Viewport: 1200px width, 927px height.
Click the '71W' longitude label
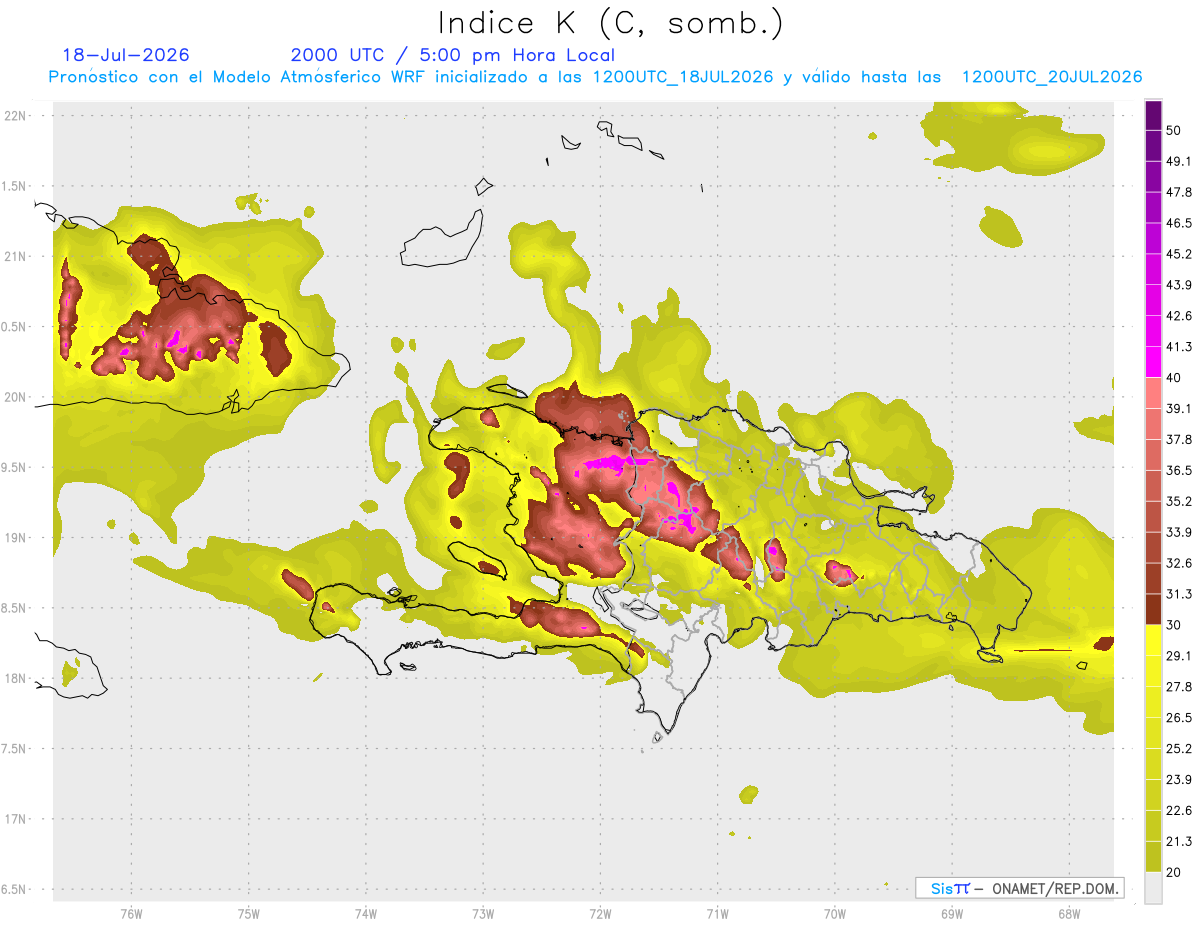click(717, 913)
